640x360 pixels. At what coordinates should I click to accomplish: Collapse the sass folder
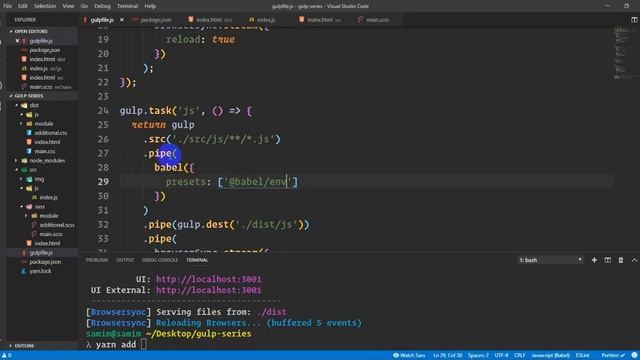click(40, 207)
